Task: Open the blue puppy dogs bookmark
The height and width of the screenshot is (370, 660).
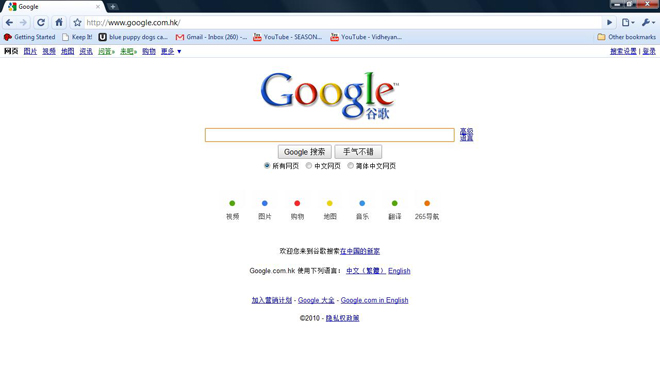Action: pyautogui.click(x=133, y=37)
